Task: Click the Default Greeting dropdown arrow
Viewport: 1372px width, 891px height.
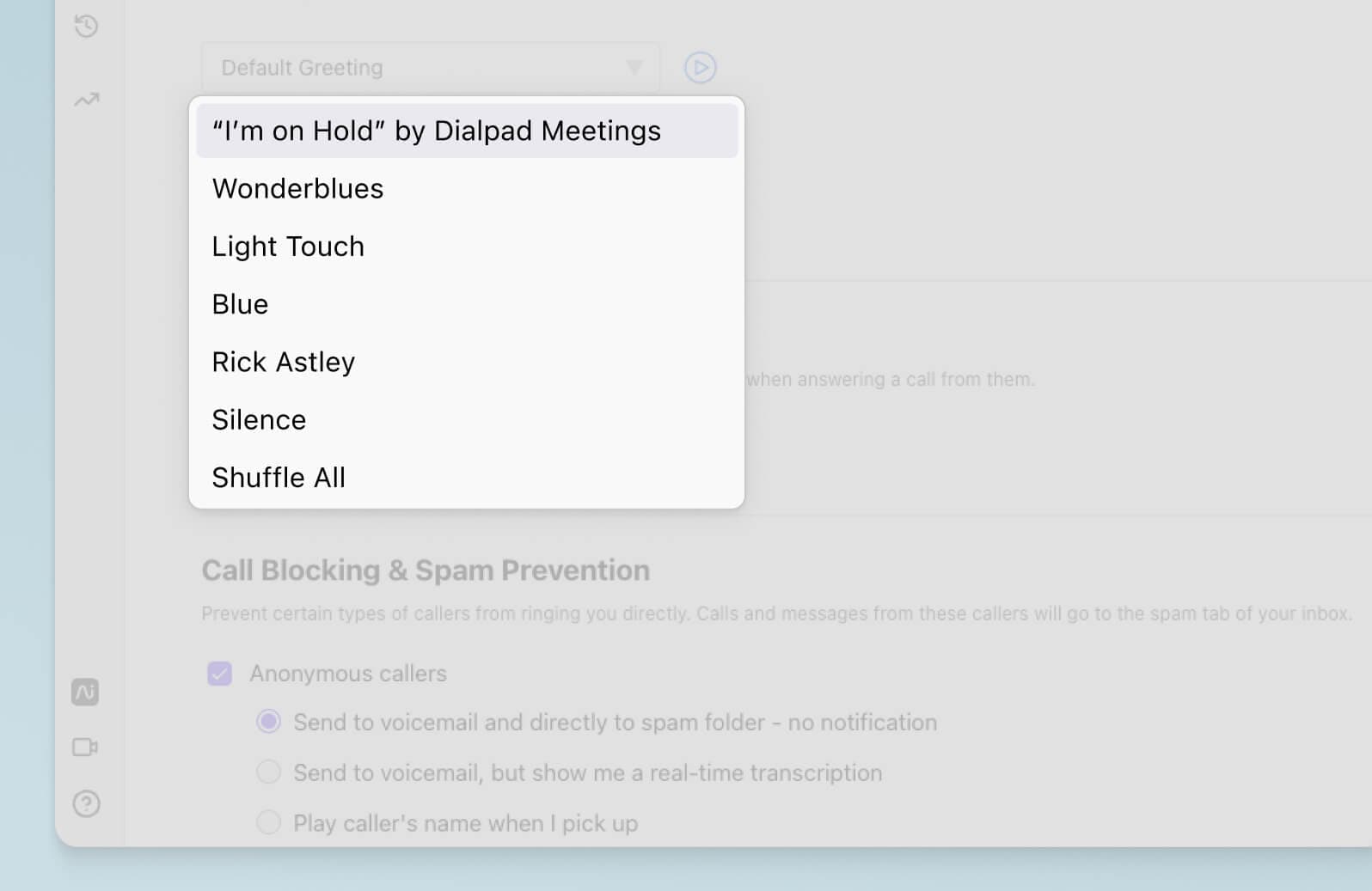Action: [x=634, y=67]
